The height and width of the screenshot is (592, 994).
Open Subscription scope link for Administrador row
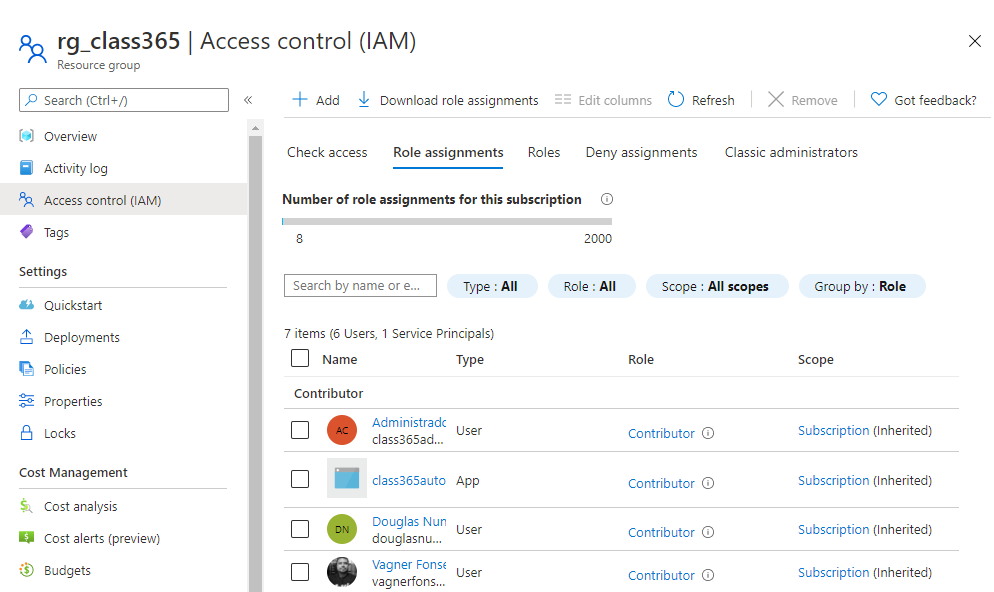pos(833,430)
